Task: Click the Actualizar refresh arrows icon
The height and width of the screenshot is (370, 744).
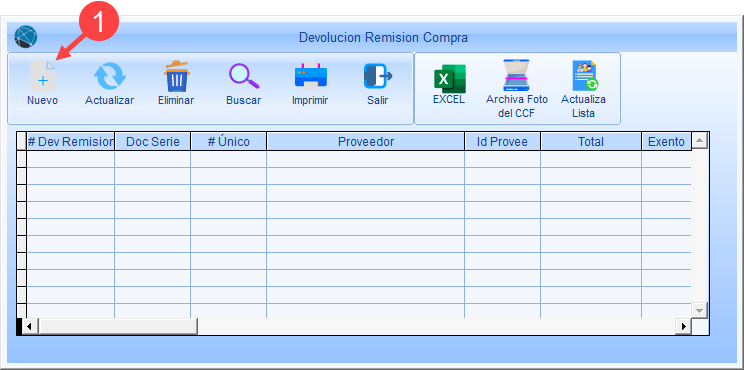Action: click(x=110, y=77)
